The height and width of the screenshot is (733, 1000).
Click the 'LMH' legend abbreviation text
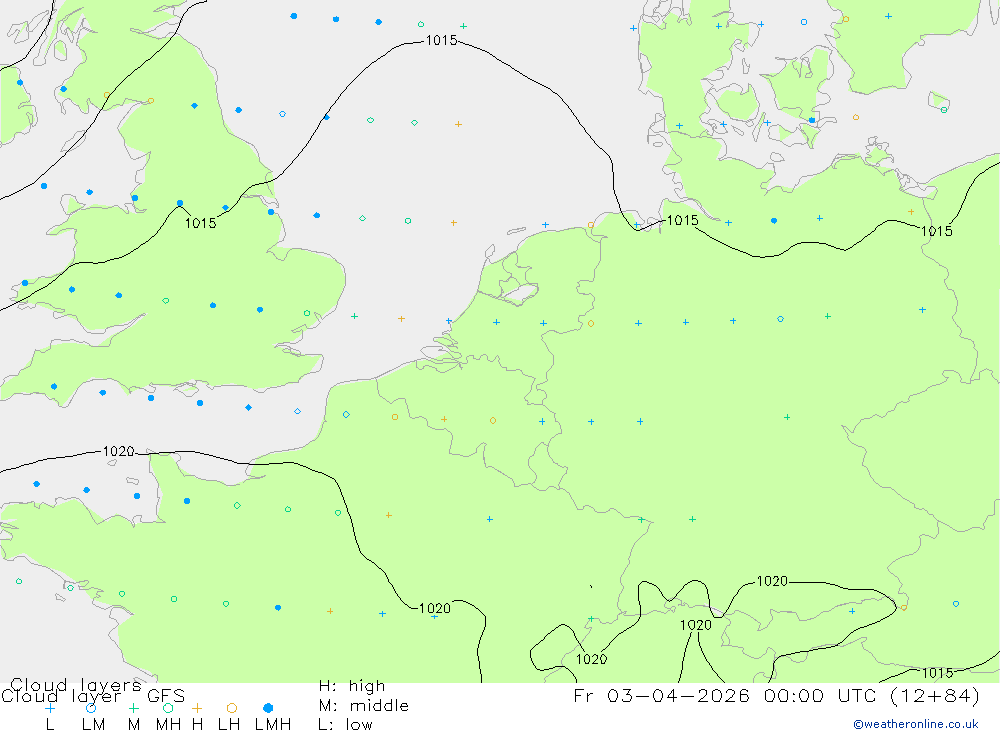coord(273,725)
